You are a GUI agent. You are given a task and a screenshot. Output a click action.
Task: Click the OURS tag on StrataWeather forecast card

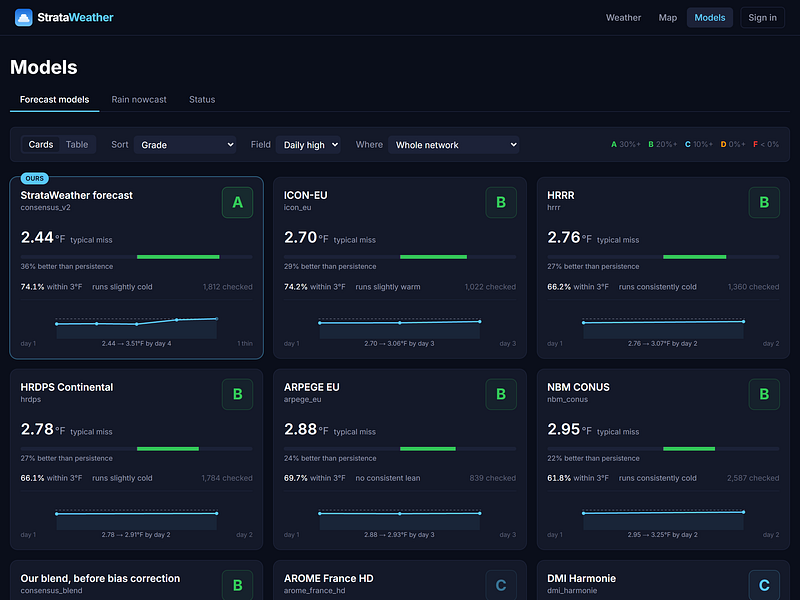coord(35,178)
